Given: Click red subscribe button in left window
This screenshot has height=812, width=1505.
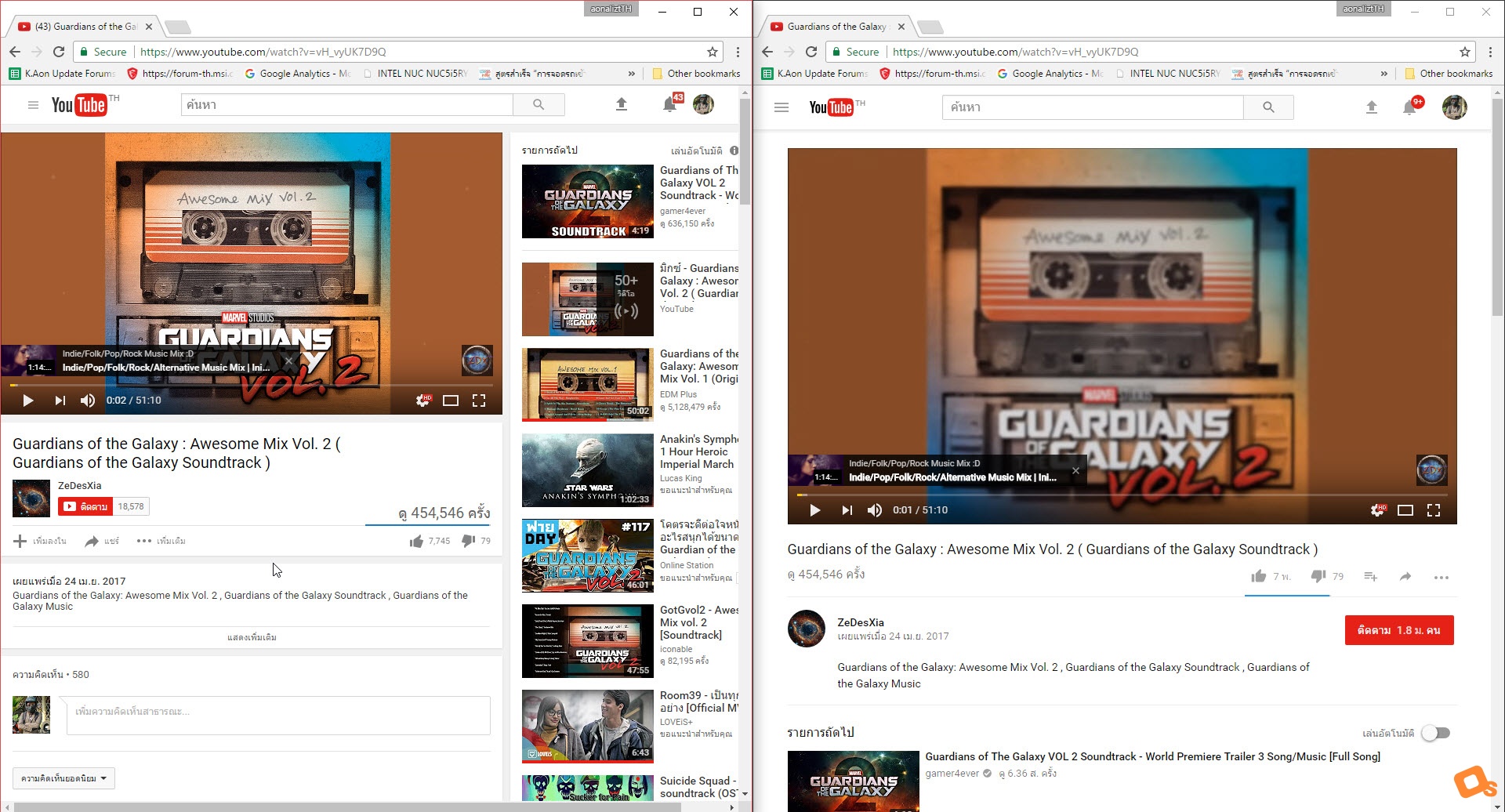Looking at the screenshot, I should (85, 506).
